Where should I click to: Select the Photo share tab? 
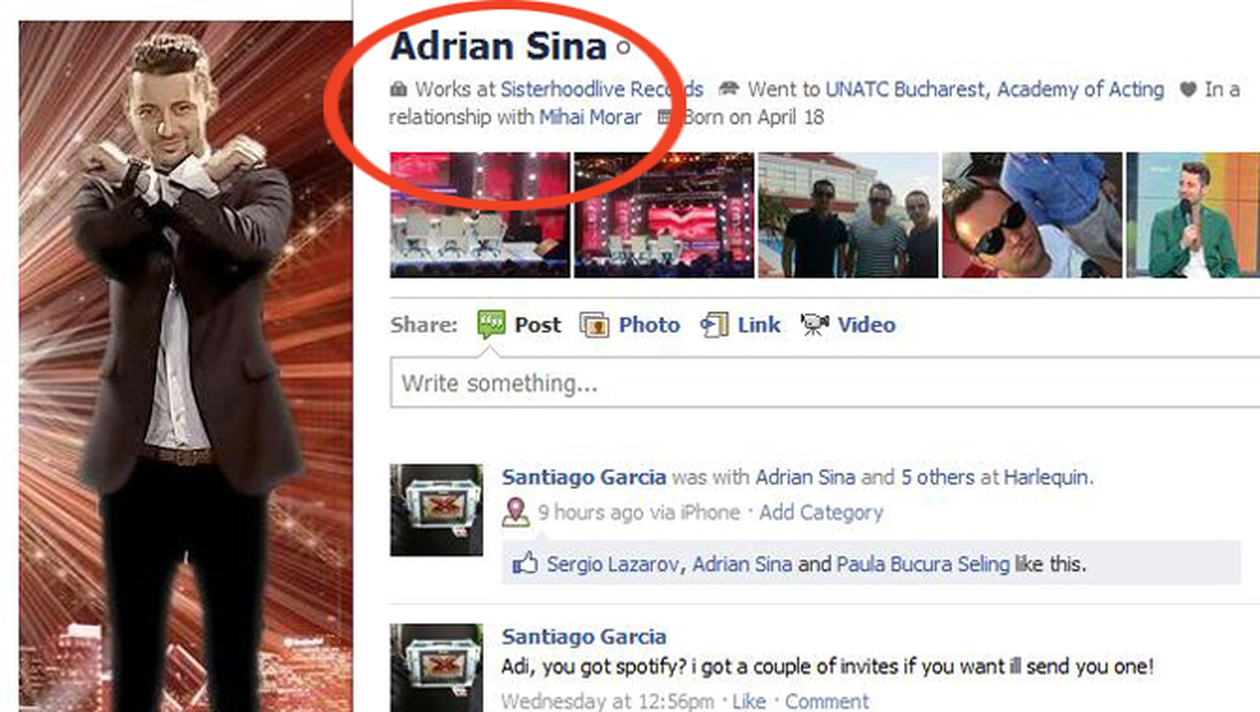[x=630, y=325]
